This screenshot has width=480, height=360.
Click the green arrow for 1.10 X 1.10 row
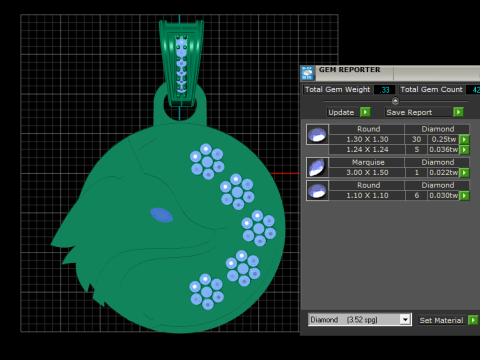(464, 196)
